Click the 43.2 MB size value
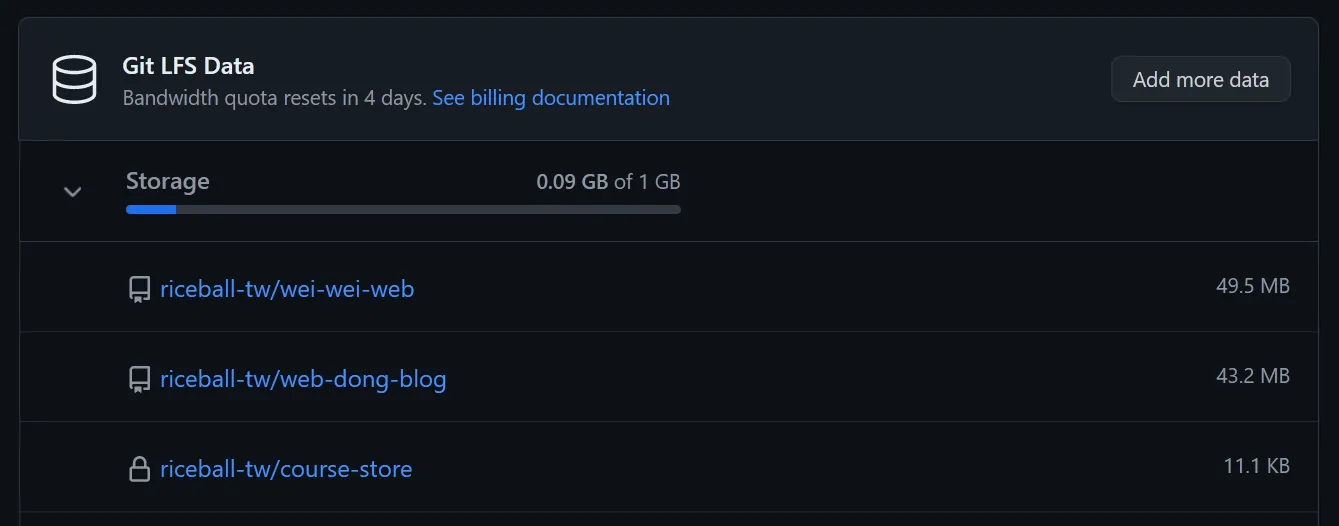 pyautogui.click(x=1253, y=376)
